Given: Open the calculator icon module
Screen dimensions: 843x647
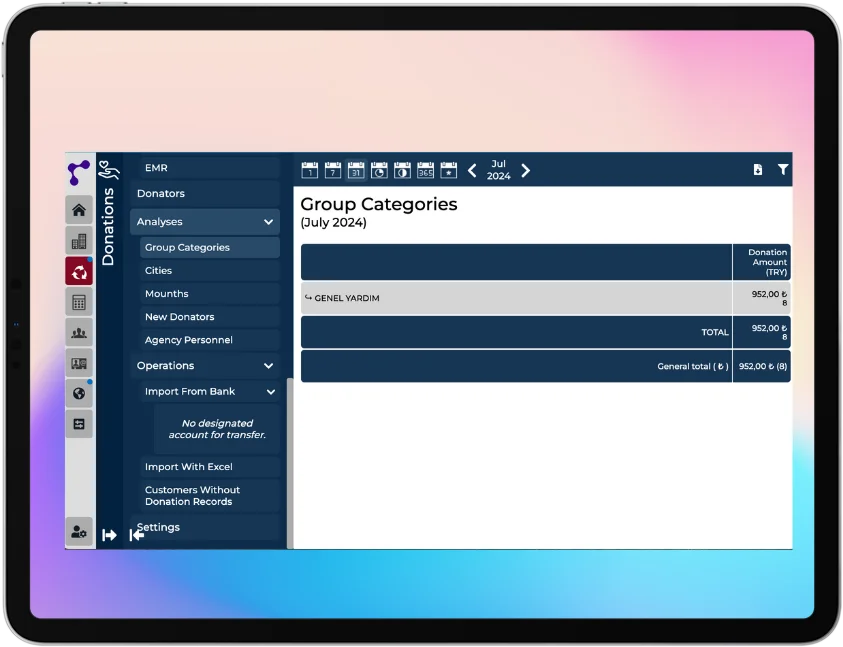Looking at the screenshot, I should [x=79, y=302].
